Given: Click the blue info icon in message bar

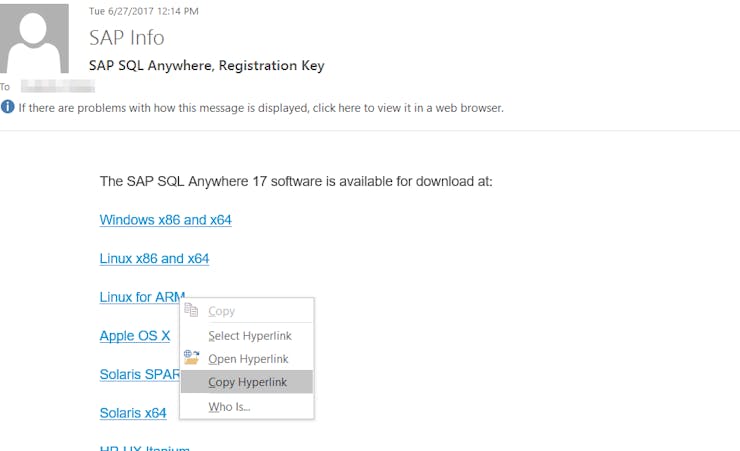Looking at the screenshot, I should [8, 107].
